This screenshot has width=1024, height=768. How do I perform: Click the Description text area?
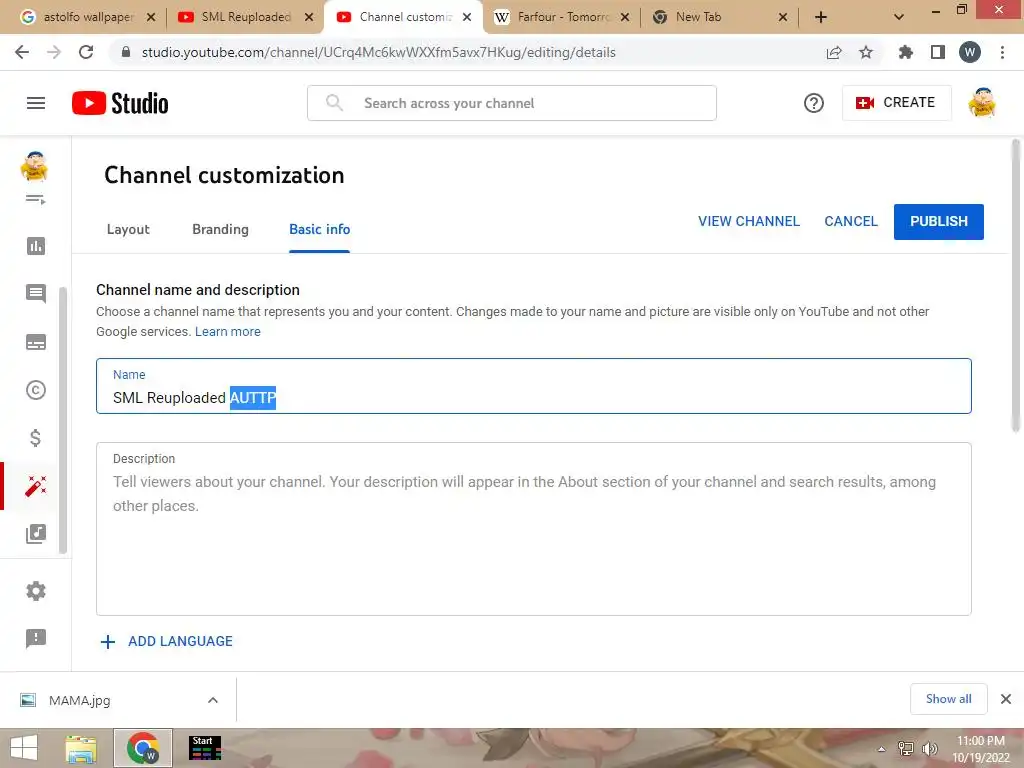point(534,529)
